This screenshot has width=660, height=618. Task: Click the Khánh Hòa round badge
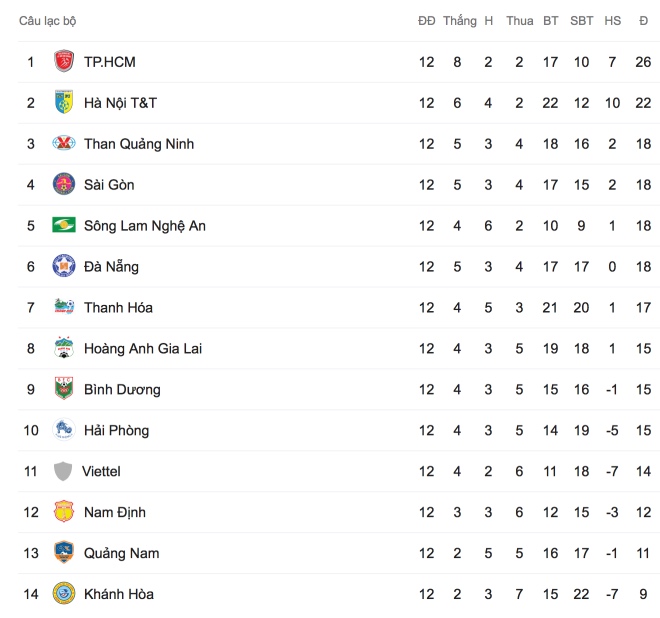pos(64,594)
